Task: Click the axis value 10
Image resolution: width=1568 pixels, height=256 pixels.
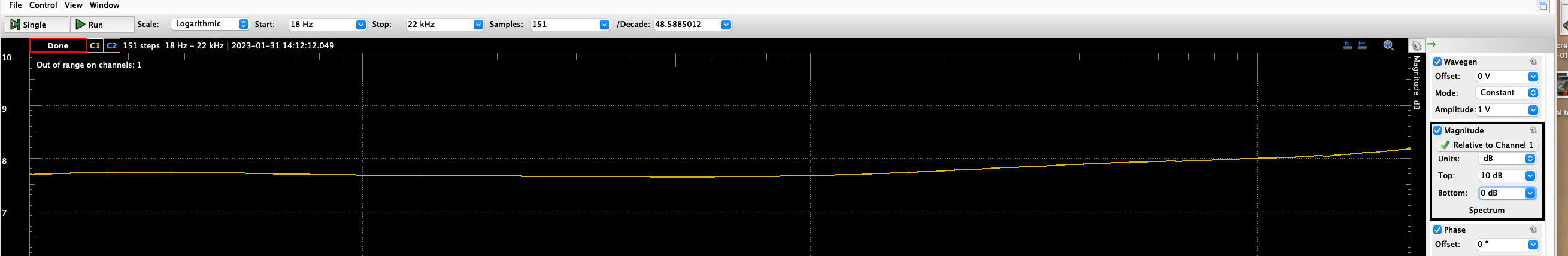Action: pos(7,58)
